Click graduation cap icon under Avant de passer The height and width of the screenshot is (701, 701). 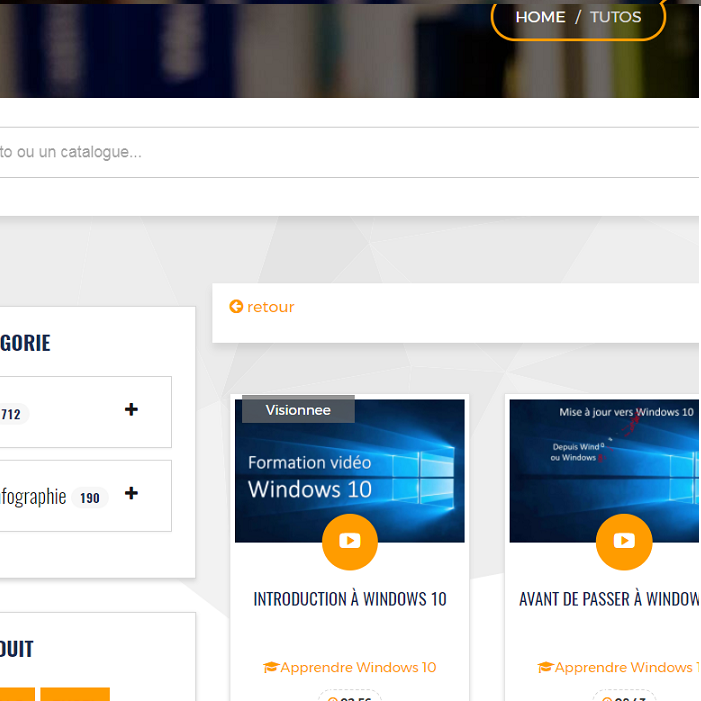click(x=545, y=668)
